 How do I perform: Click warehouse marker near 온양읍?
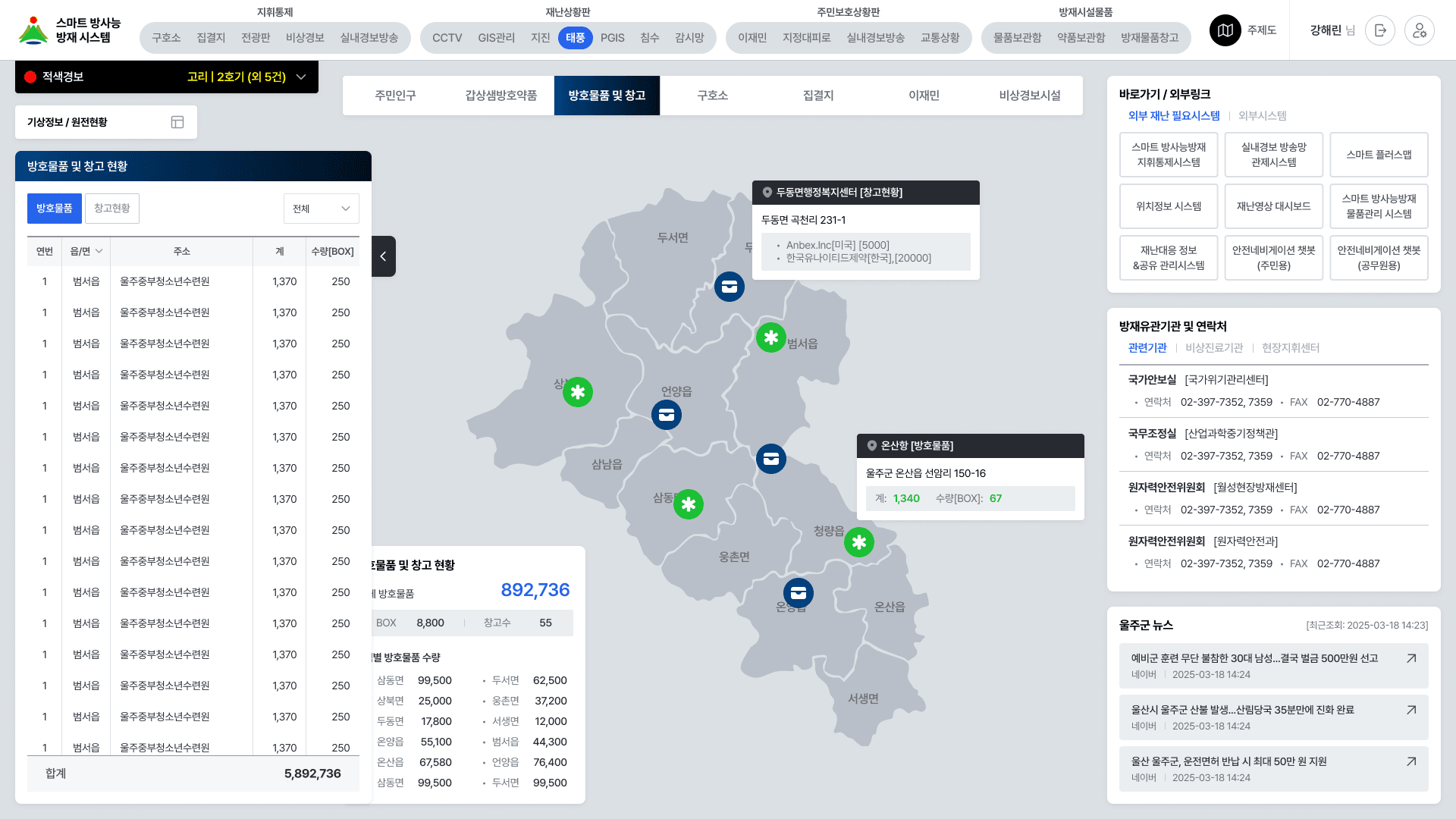[x=798, y=593]
